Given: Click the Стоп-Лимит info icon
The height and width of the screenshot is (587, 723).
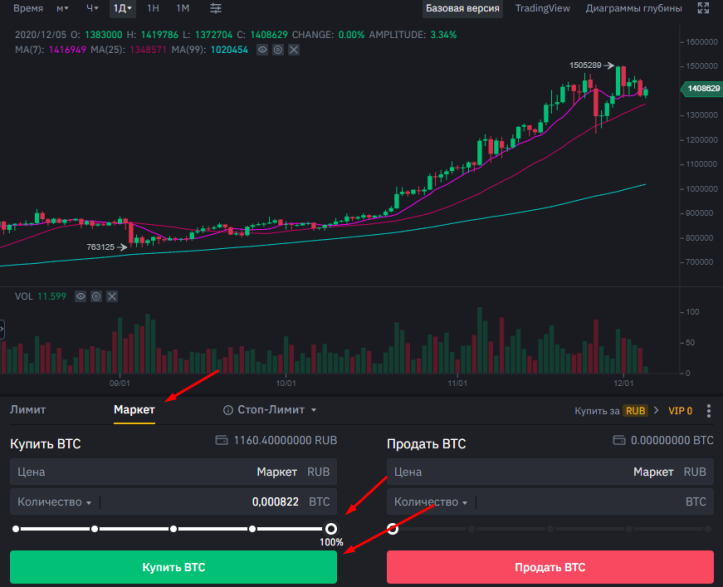Looking at the screenshot, I should coord(228,410).
